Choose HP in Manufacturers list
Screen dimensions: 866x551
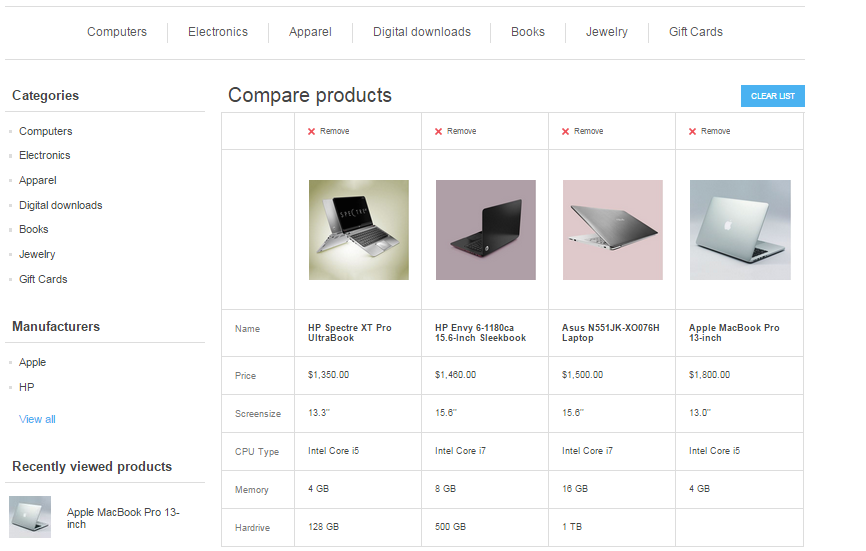27,387
